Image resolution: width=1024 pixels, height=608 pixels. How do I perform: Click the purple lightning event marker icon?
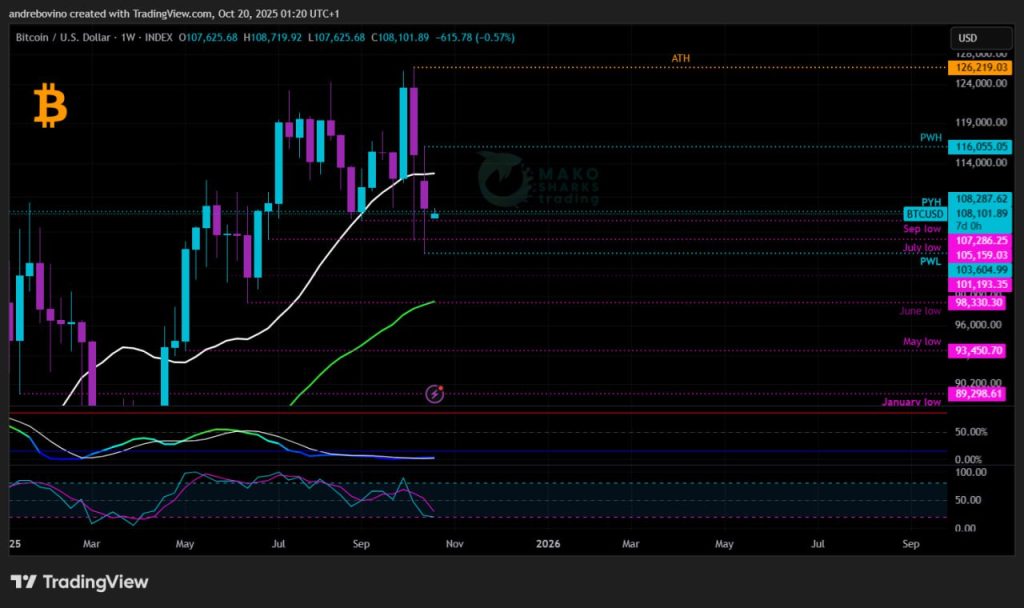click(x=435, y=394)
